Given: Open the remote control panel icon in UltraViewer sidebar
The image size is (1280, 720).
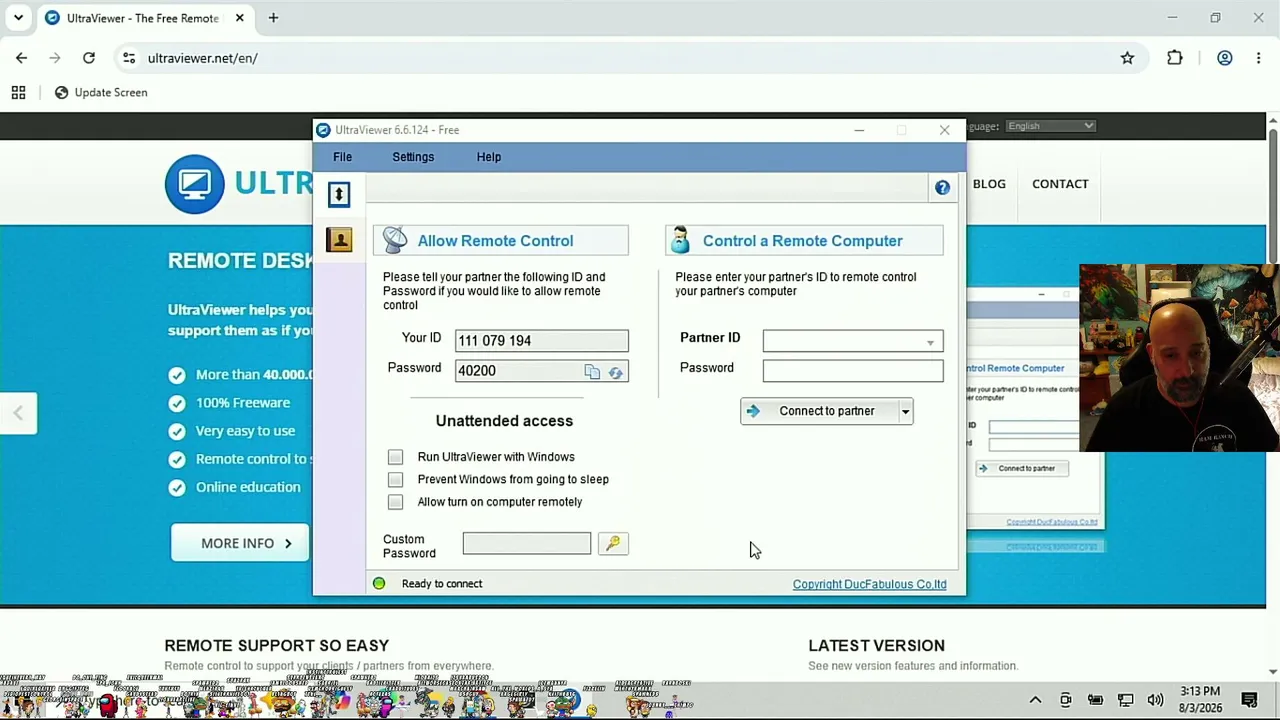Looking at the screenshot, I should coord(339,194).
